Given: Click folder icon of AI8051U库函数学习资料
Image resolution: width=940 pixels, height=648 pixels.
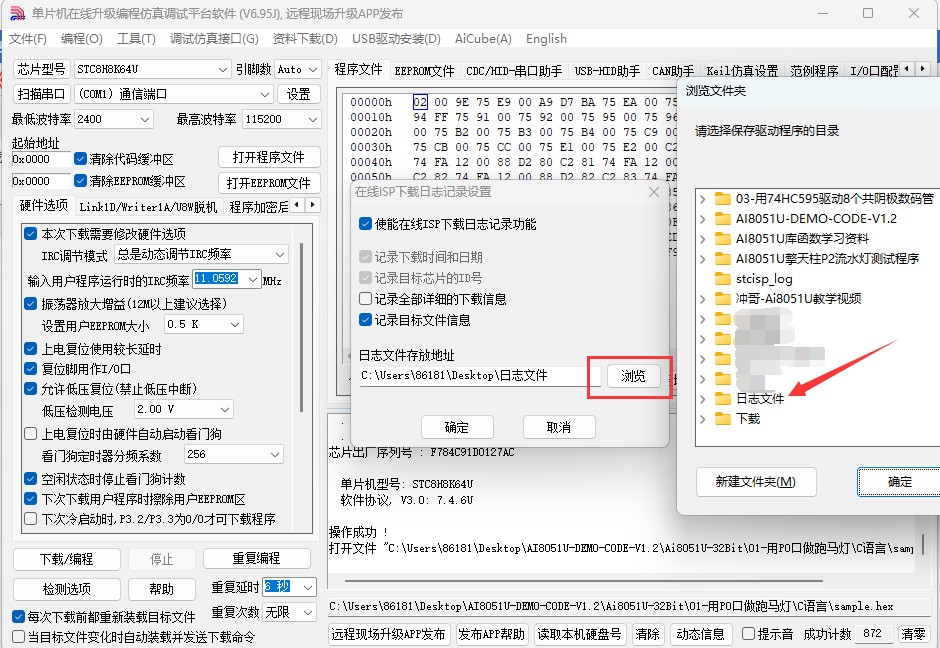Looking at the screenshot, I should 723,239.
